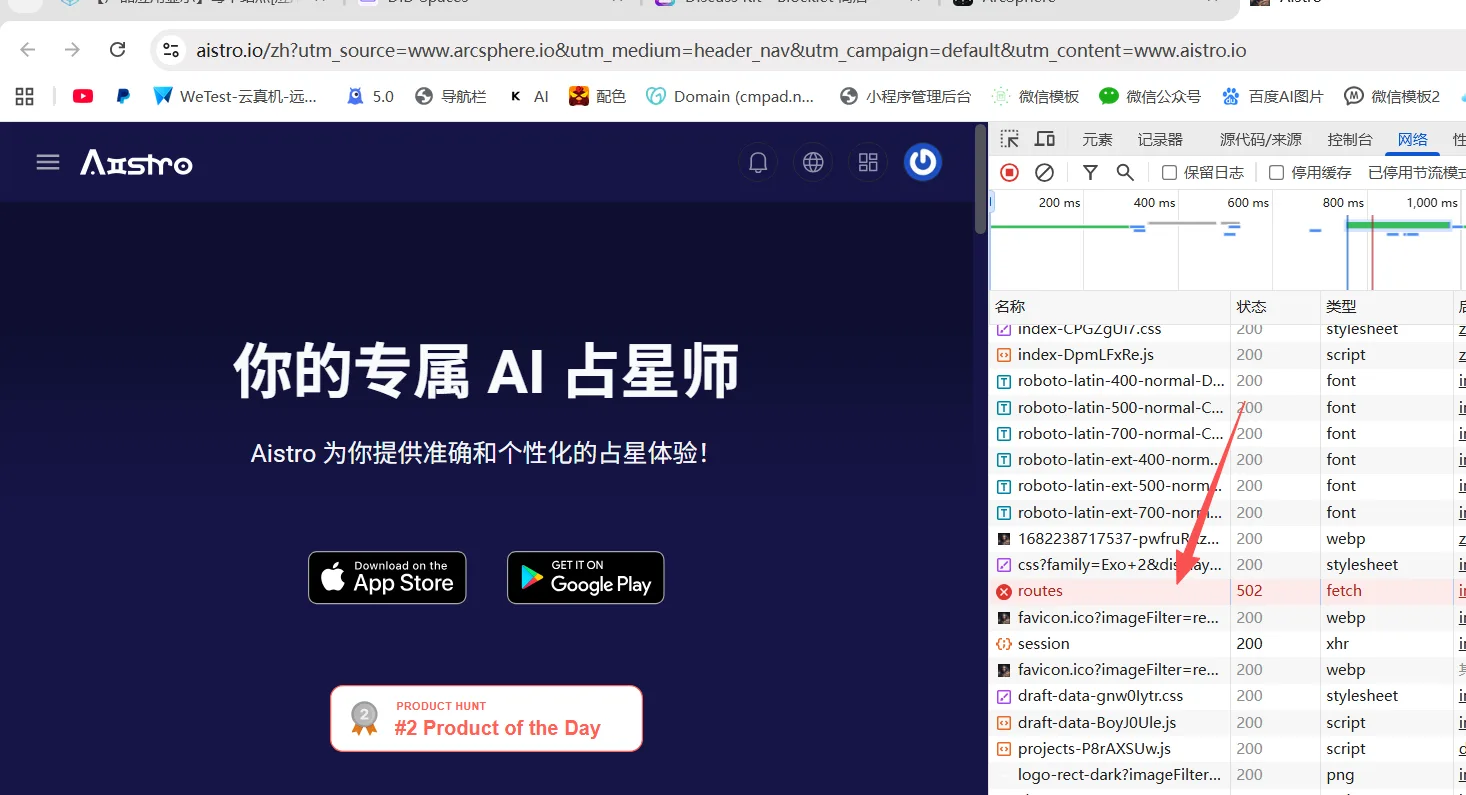Select projects-P8rAXSUw.js request
Image resolution: width=1466 pixels, height=795 pixels.
[x=1228, y=748]
